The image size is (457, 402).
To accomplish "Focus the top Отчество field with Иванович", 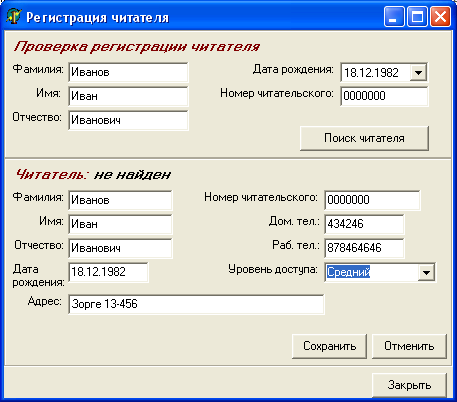I will tap(128, 120).
